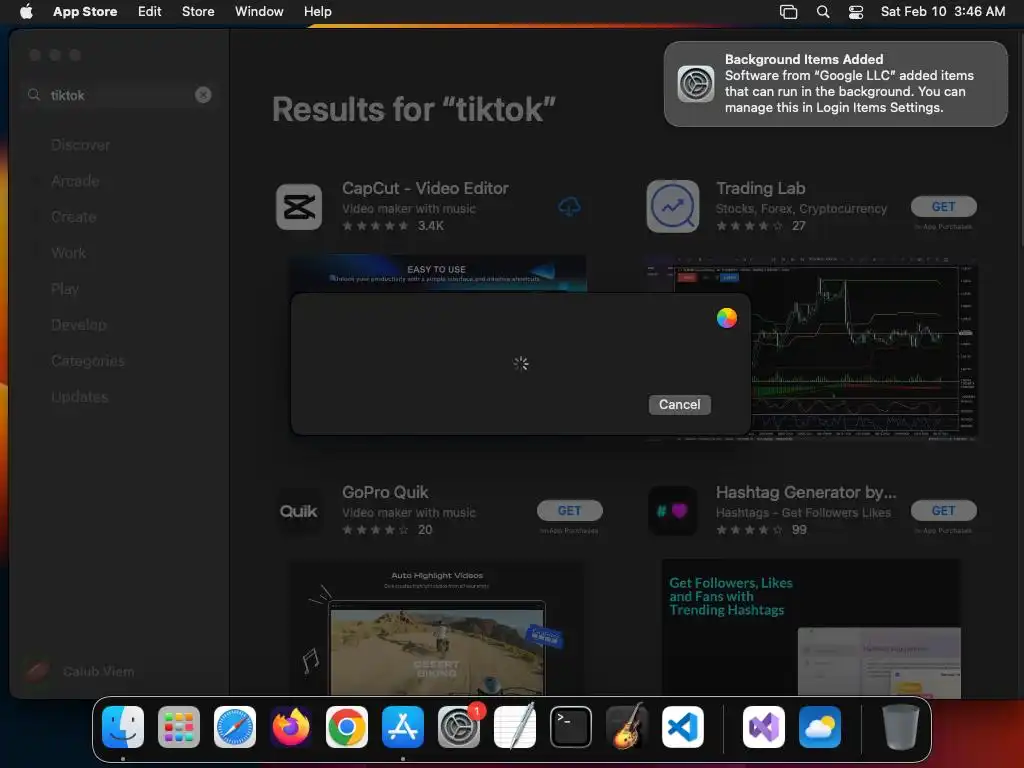Click the Game Center colorful icon in dialog
1024x768 pixels.
(726, 318)
